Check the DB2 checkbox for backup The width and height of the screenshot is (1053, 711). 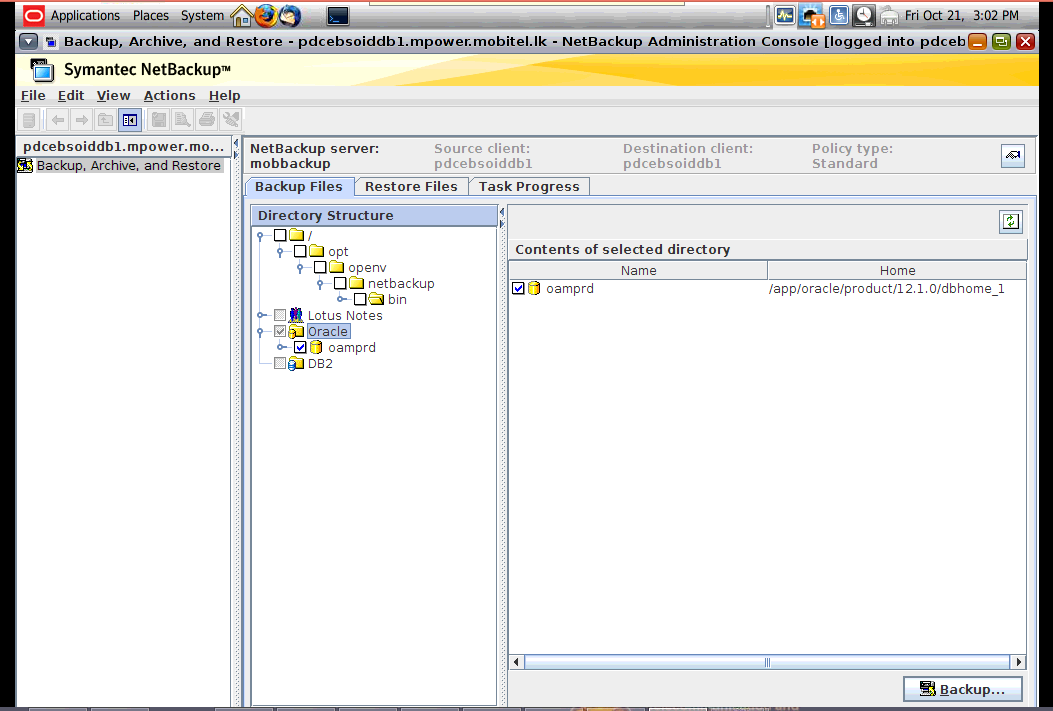tap(279, 363)
